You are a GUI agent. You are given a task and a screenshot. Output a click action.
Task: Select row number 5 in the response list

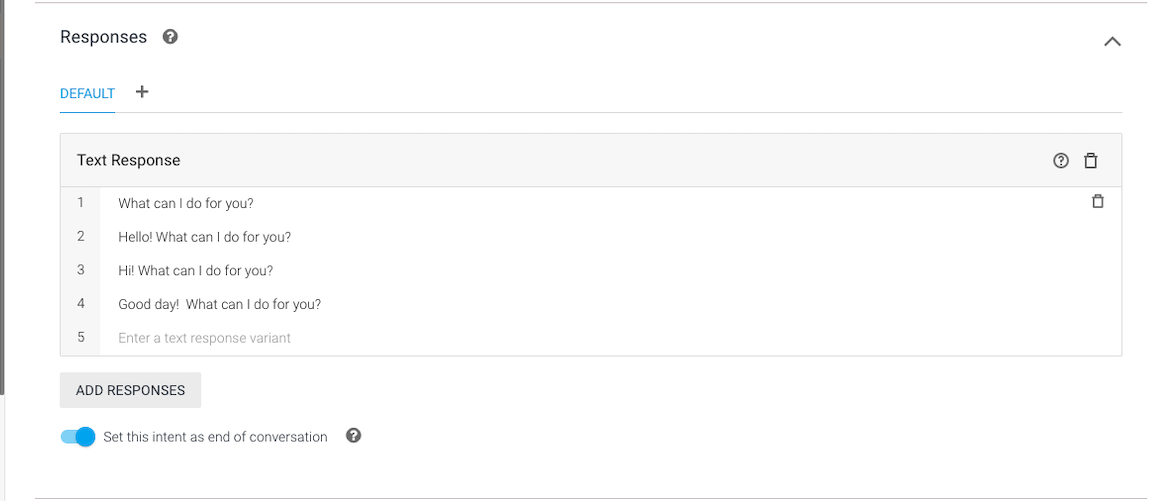[x=81, y=337]
